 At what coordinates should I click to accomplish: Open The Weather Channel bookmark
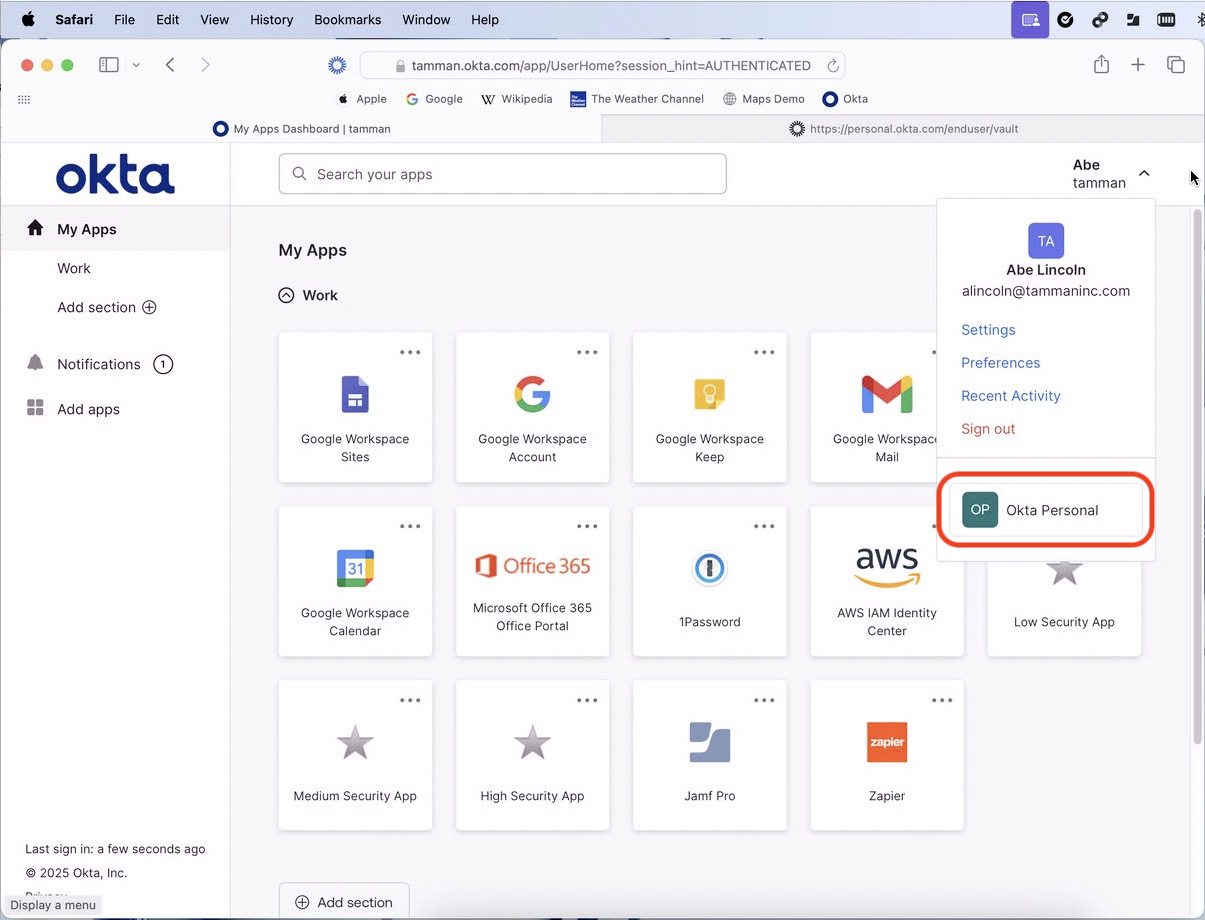(636, 99)
